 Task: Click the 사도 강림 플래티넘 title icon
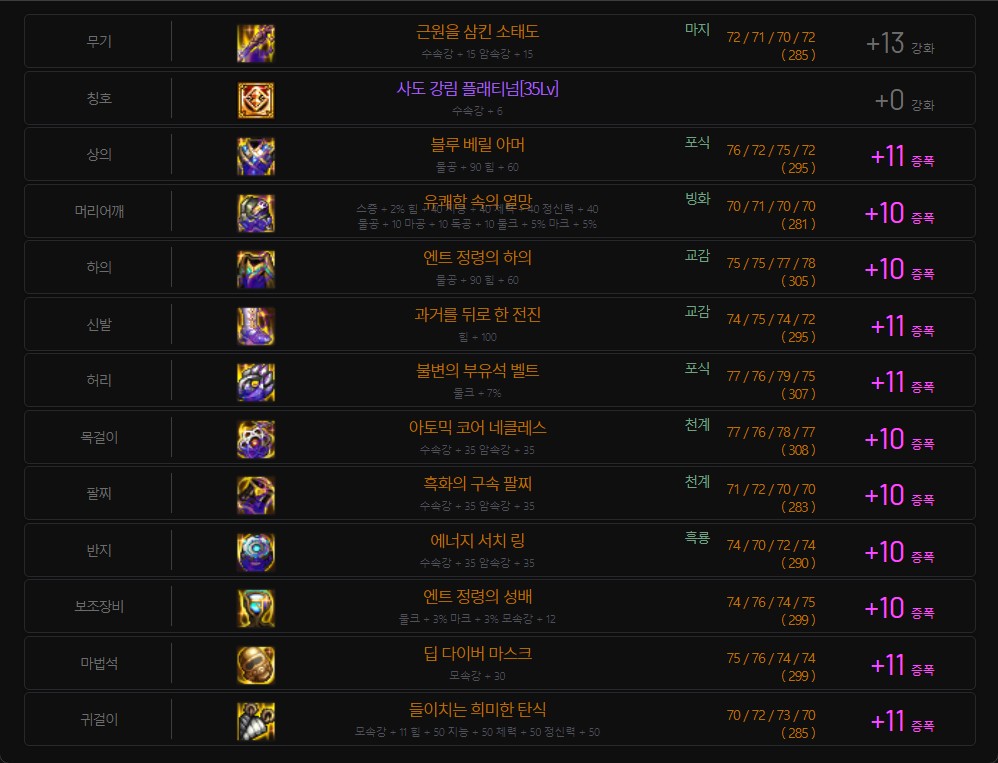[x=255, y=100]
